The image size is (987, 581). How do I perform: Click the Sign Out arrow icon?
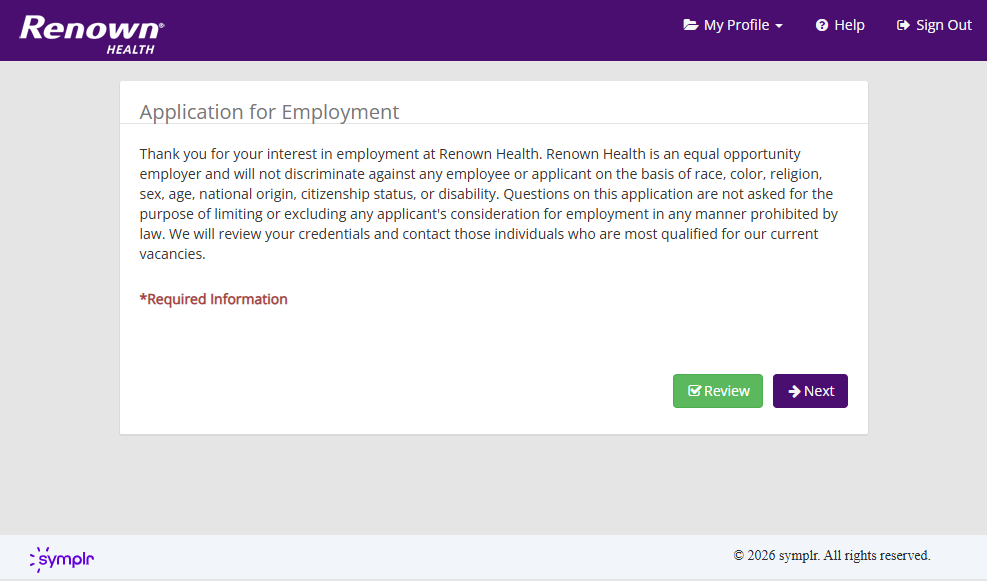coord(903,25)
